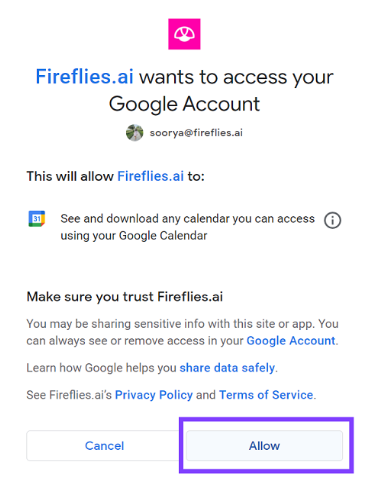
Task: Click the account profile avatar
Action: pos(135,133)
